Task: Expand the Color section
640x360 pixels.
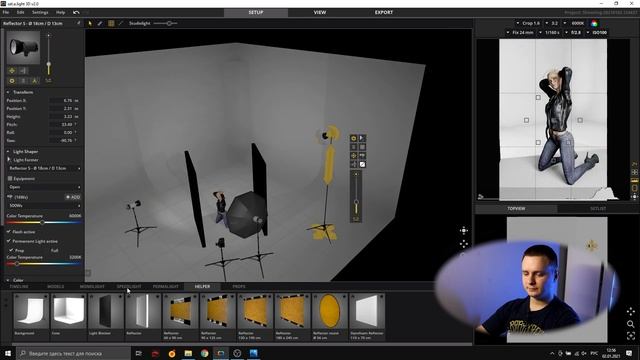Action: click(x=8, y=280)
